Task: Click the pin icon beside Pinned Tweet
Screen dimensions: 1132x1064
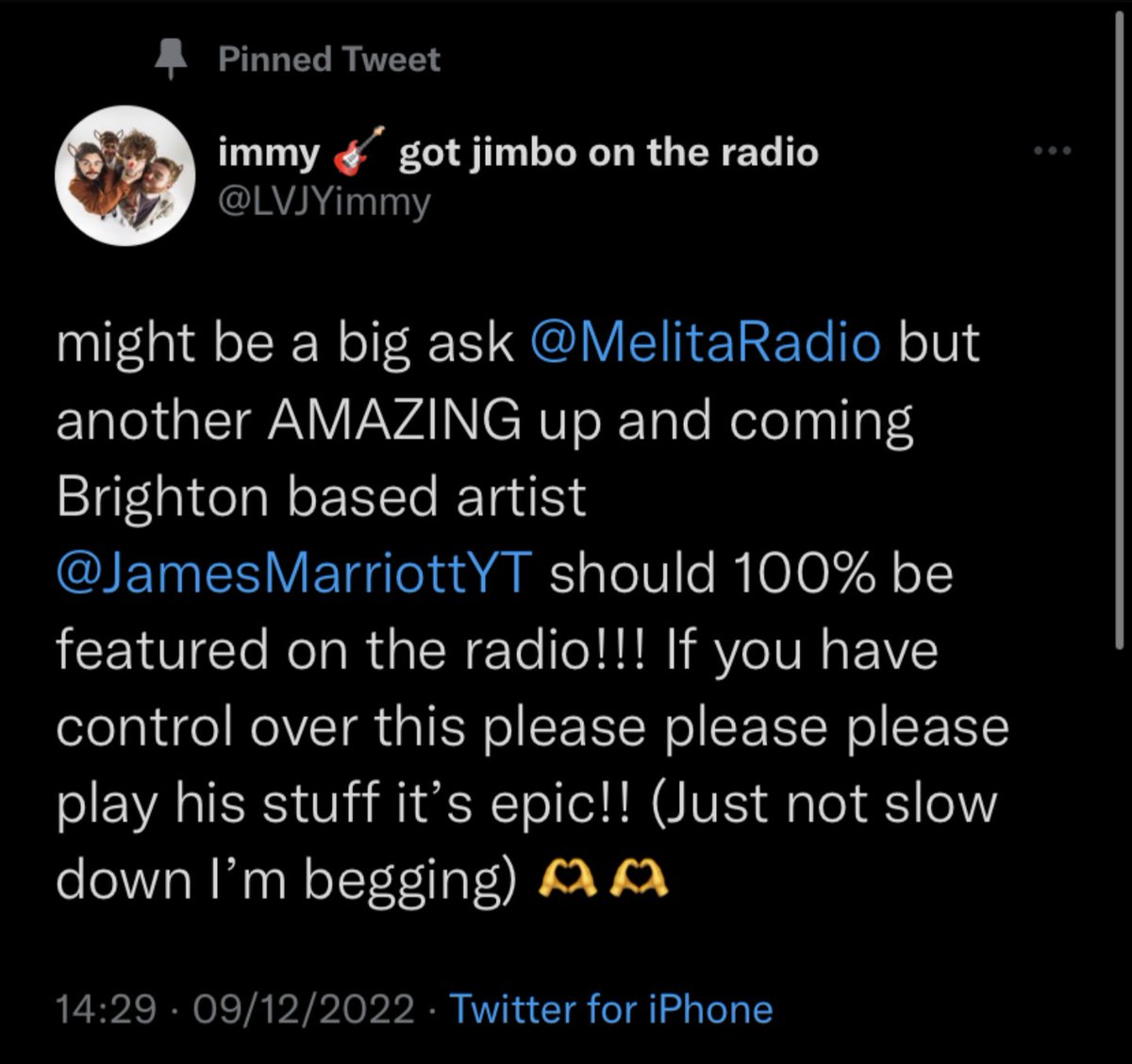Action: coord(172,61)
